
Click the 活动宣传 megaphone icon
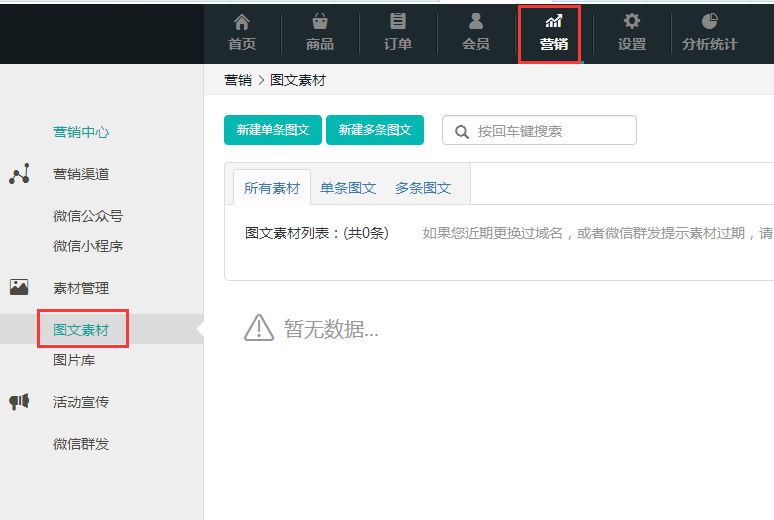tap(19, 401)
